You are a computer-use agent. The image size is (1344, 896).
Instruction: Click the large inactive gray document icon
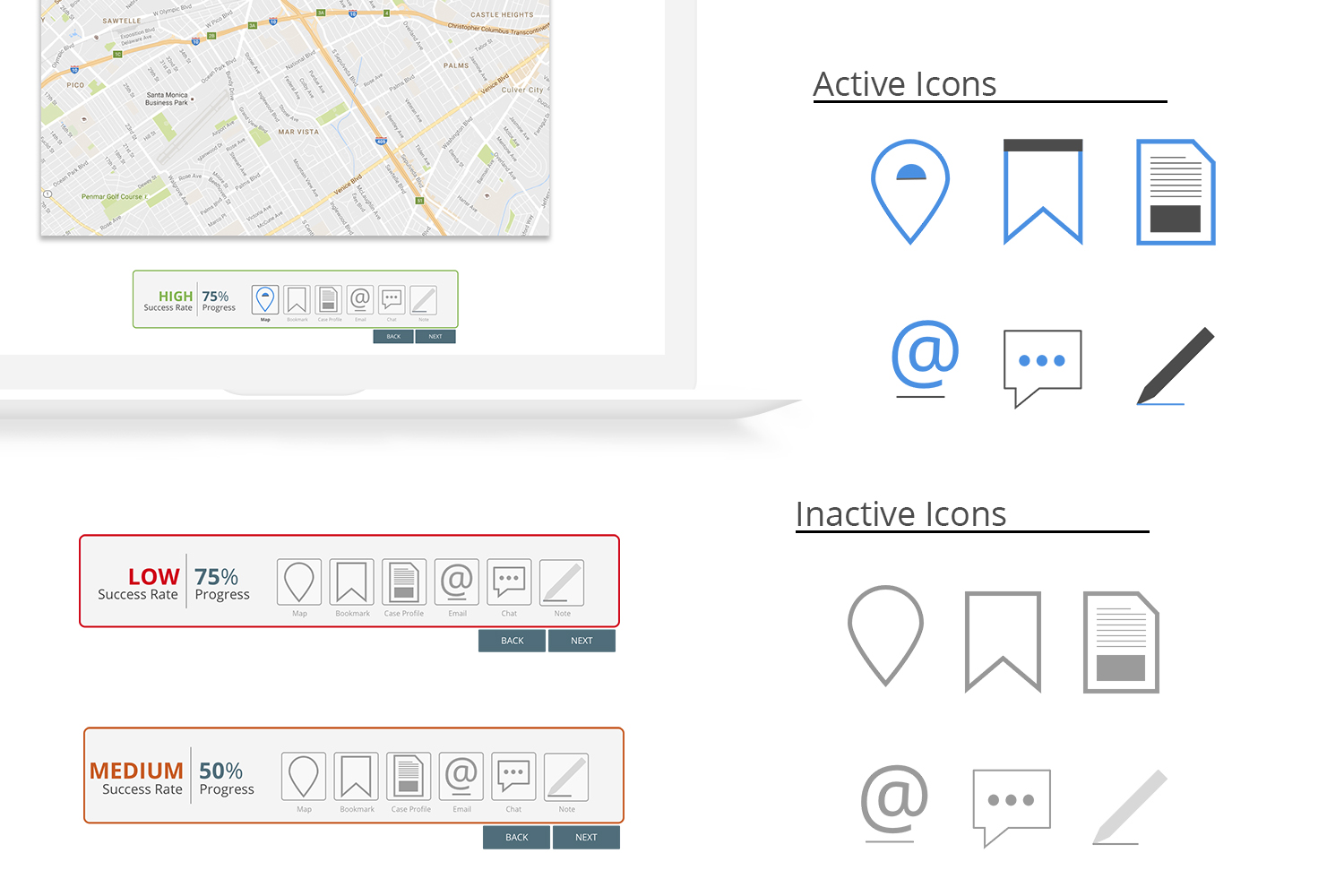click(x=1121, y=642)
